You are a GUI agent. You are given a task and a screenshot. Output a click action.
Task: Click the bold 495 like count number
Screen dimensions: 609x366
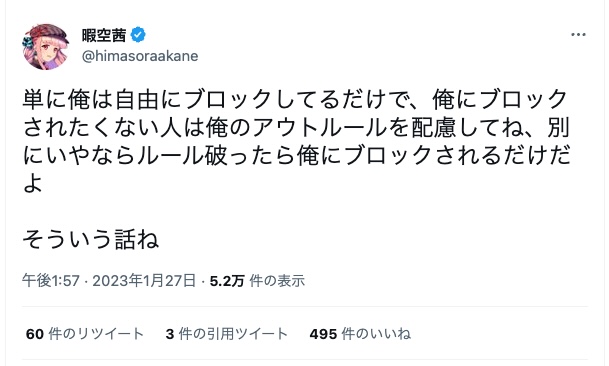323,334
